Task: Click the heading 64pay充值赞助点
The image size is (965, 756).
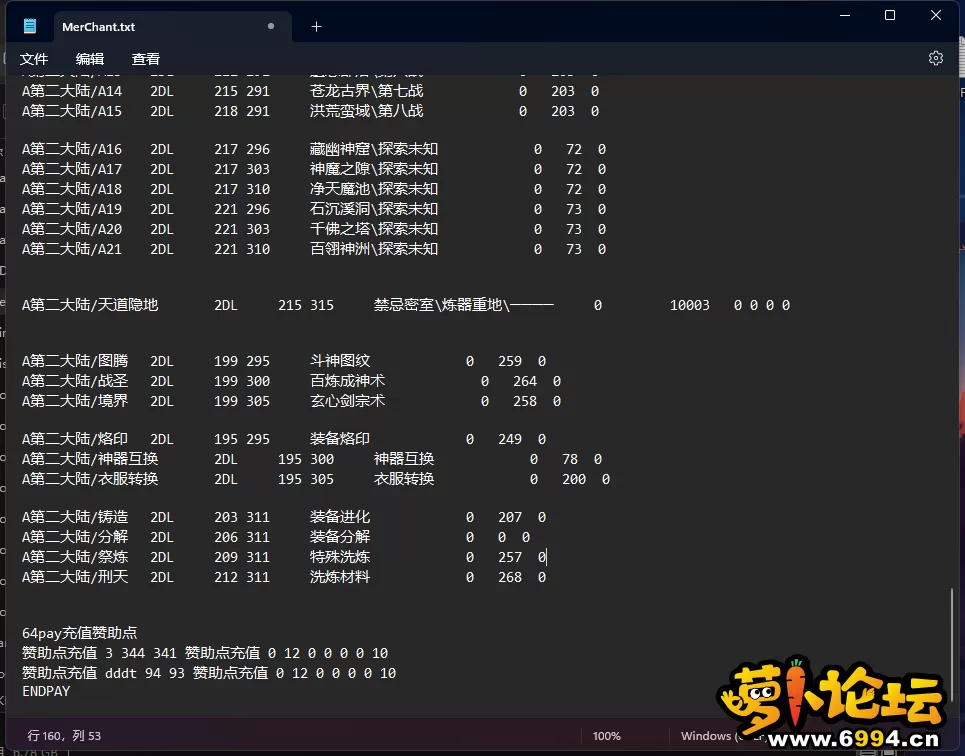Action: click(79, 633)
